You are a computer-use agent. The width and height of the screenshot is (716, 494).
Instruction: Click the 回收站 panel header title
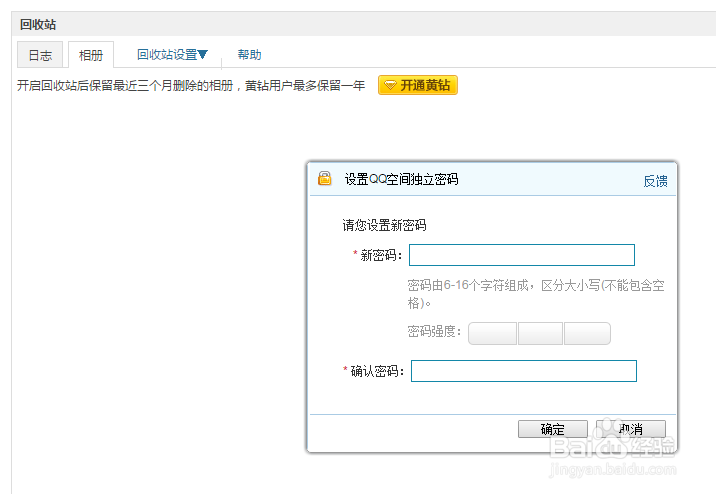coord(38,25)
